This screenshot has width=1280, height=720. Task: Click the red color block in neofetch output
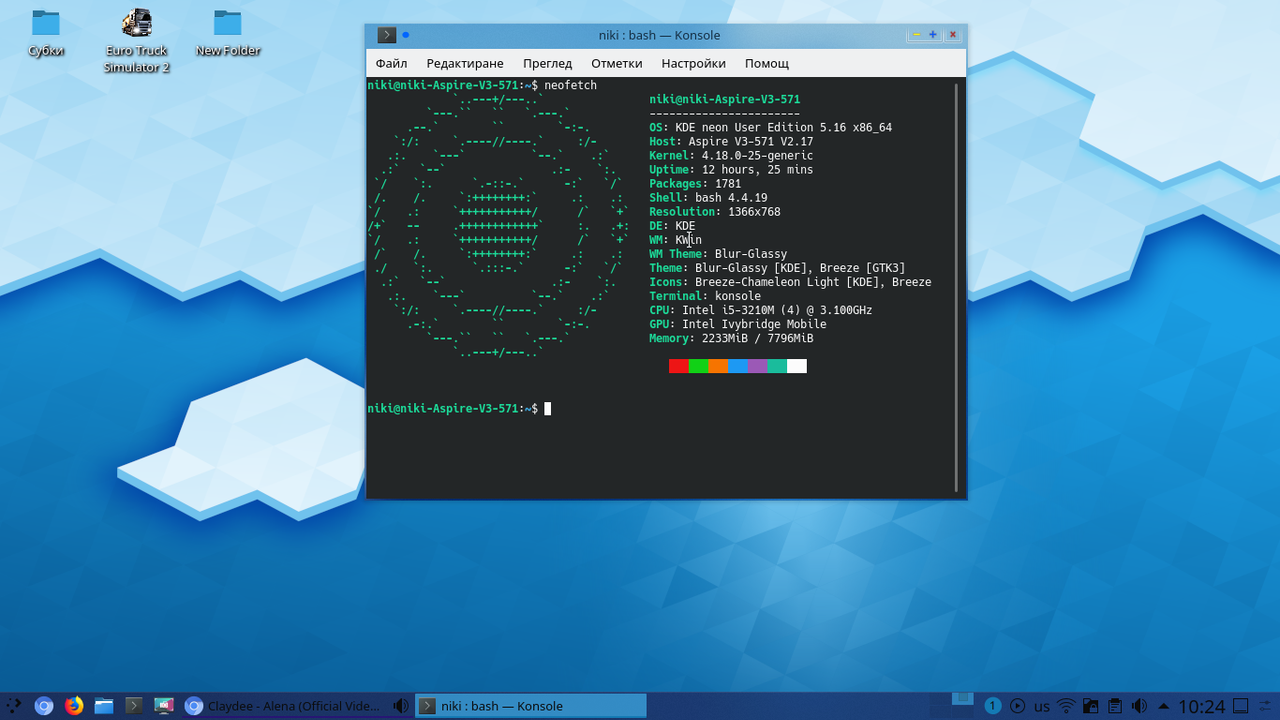click(679, 366)
